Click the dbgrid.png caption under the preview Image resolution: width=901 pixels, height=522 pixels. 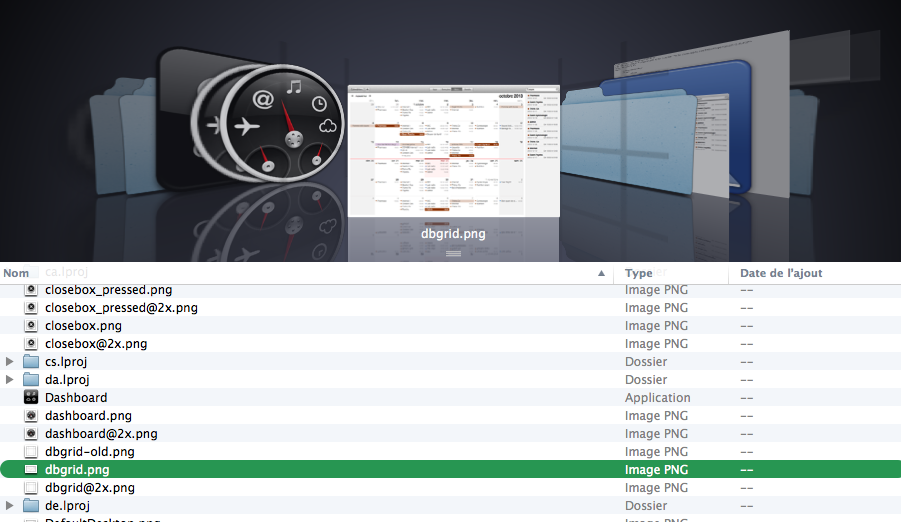click(x=453, y=233)
